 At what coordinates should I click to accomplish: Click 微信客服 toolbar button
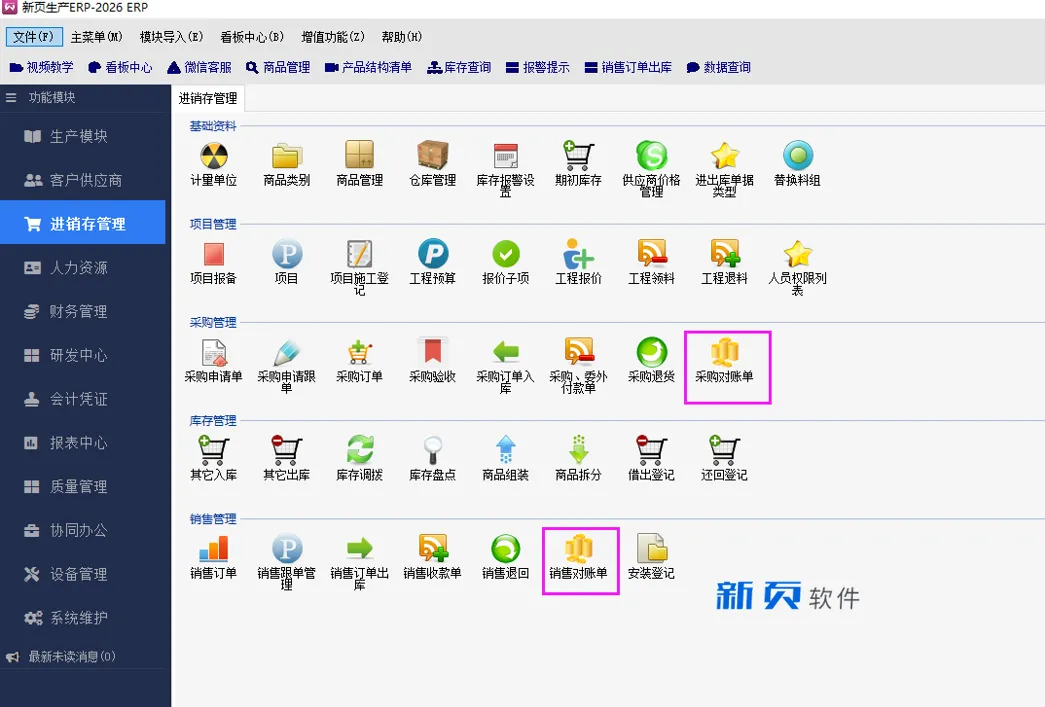point(199,67)
